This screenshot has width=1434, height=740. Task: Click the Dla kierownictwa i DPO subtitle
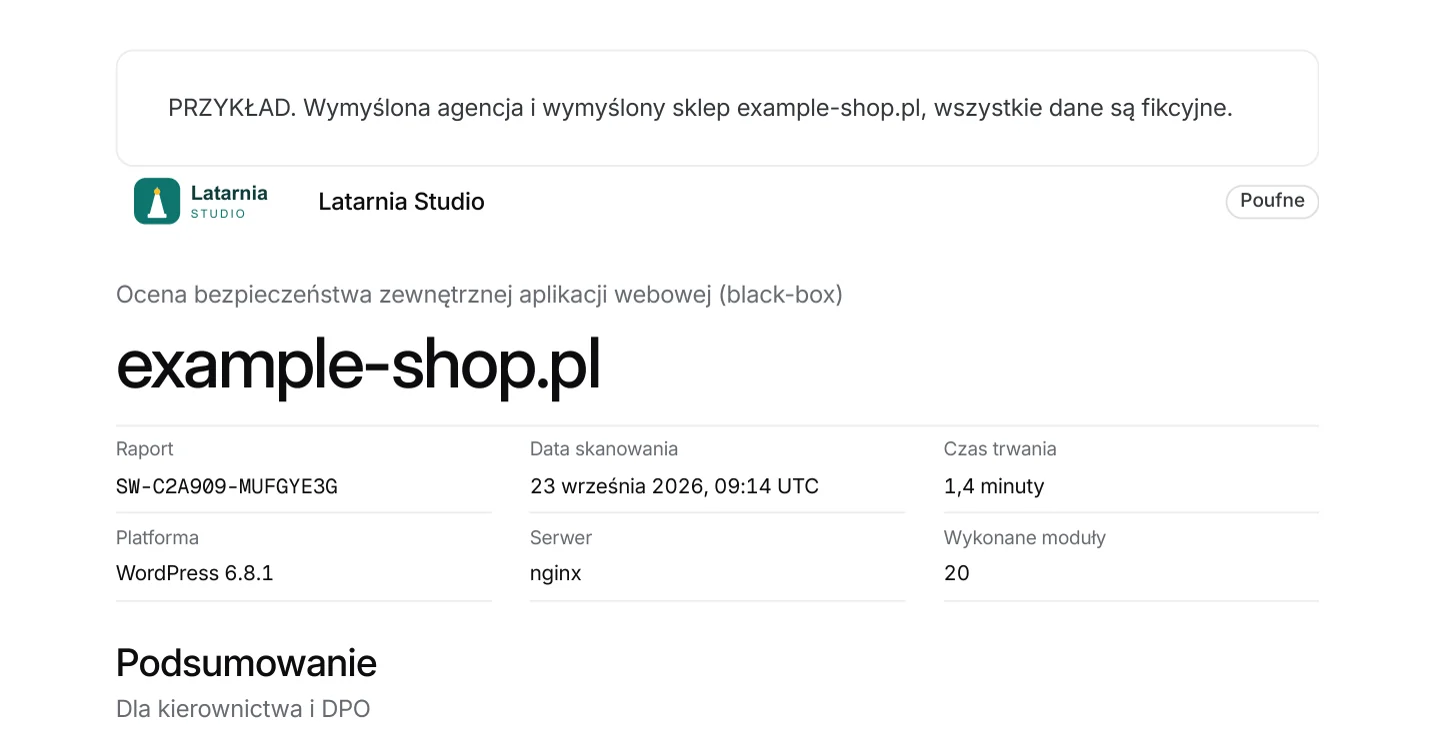pyautogui.click(x=243, y=709)
